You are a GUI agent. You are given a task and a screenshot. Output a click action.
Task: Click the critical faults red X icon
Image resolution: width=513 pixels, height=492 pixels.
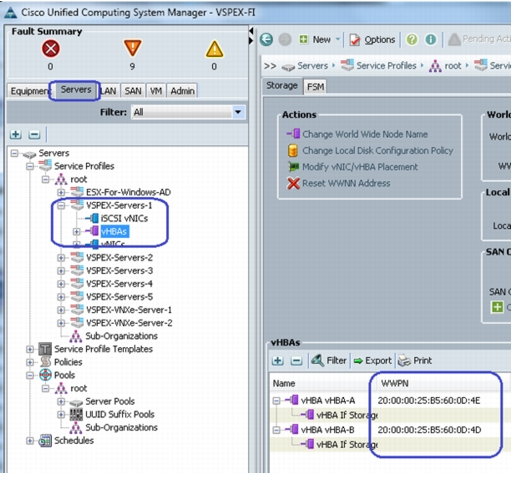coord(51,49)
